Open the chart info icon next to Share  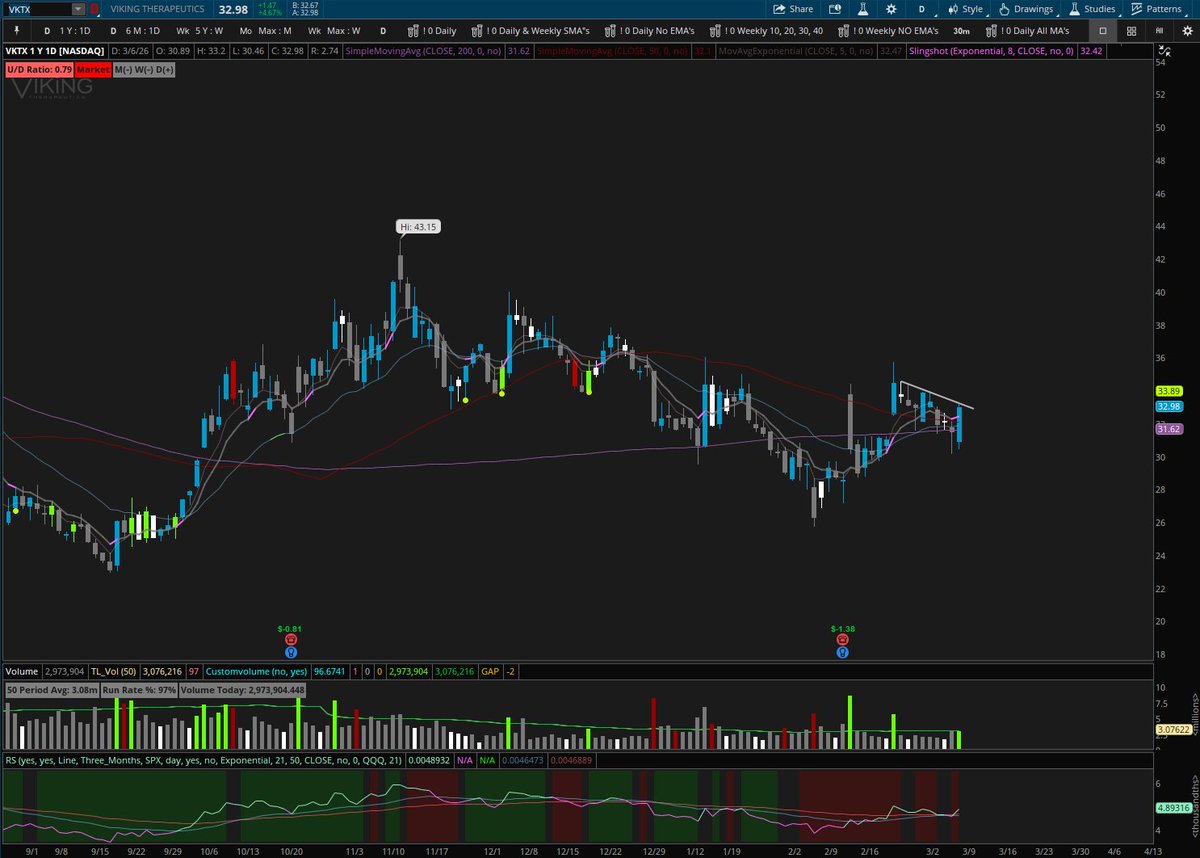[x=835, y=9]
